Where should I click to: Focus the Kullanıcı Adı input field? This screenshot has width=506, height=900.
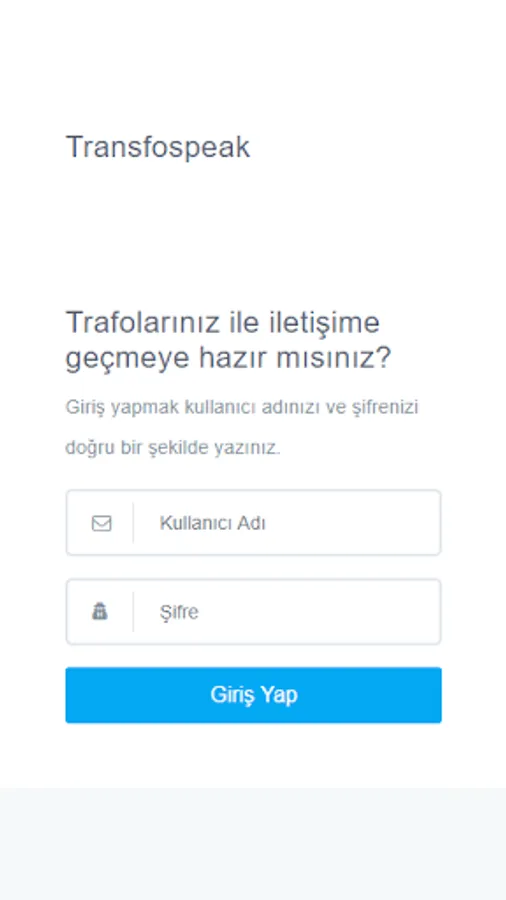(254, 523)
